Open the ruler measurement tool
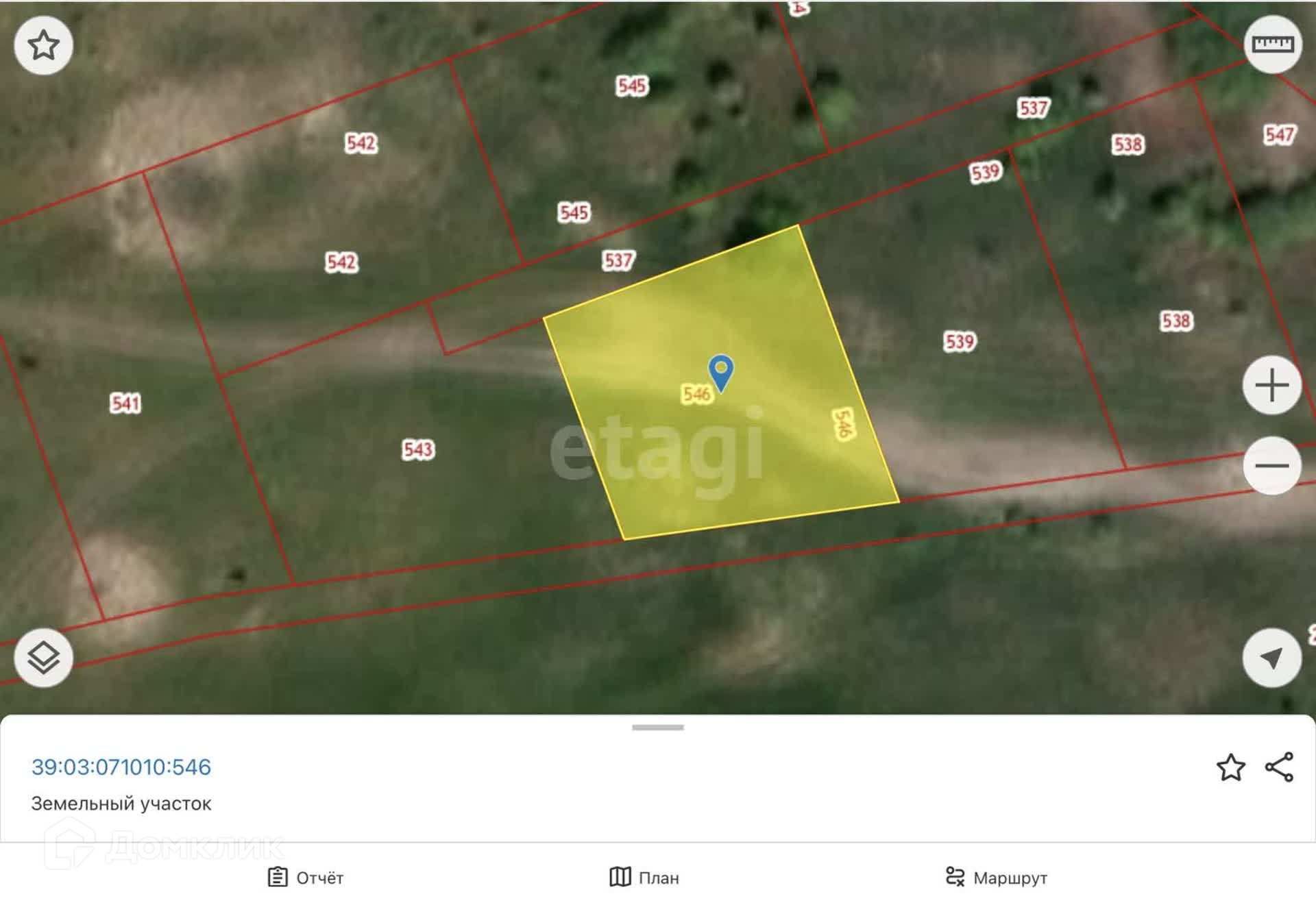This screenshot has width=1316, height=905. click(x=1272, y=45)
